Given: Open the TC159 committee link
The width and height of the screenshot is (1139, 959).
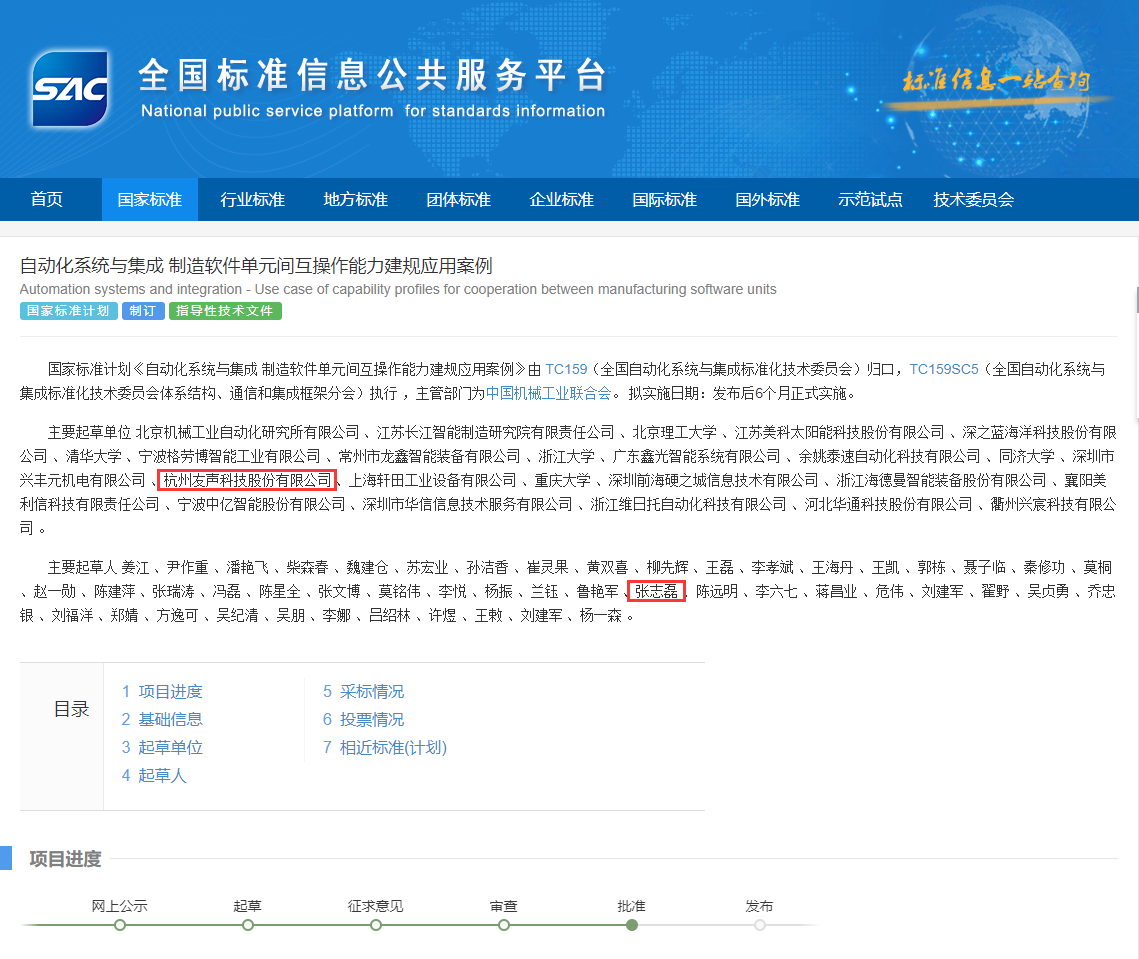Looking at the screenshot, I should click(x=566, y=369).
